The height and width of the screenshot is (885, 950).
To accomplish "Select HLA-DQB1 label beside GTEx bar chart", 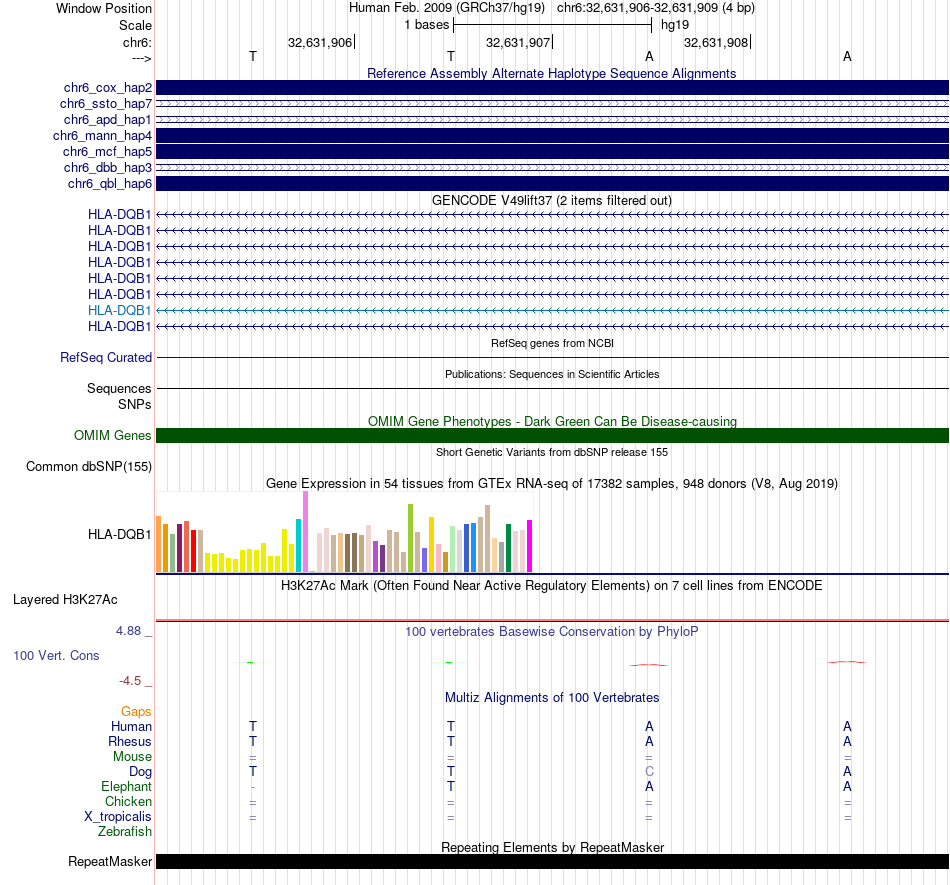I will pos(119,534).
